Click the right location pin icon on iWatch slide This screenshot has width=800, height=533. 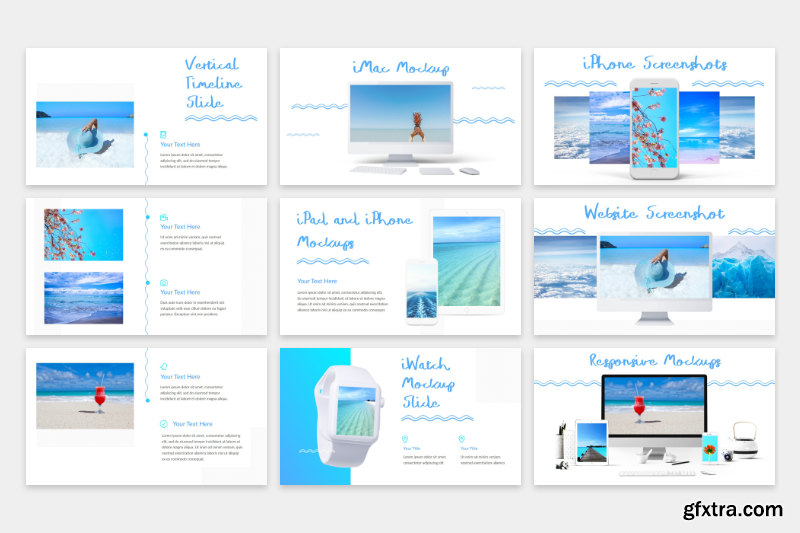click(462, 439)
